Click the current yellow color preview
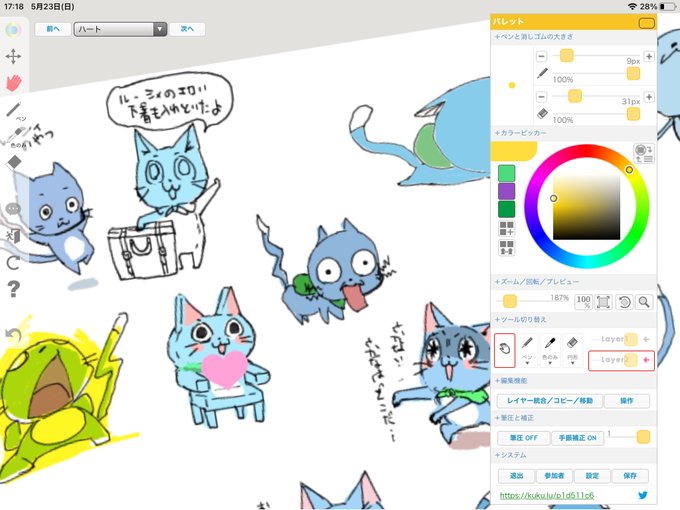Viewport: 680px width, 510px height. (514, 151)
